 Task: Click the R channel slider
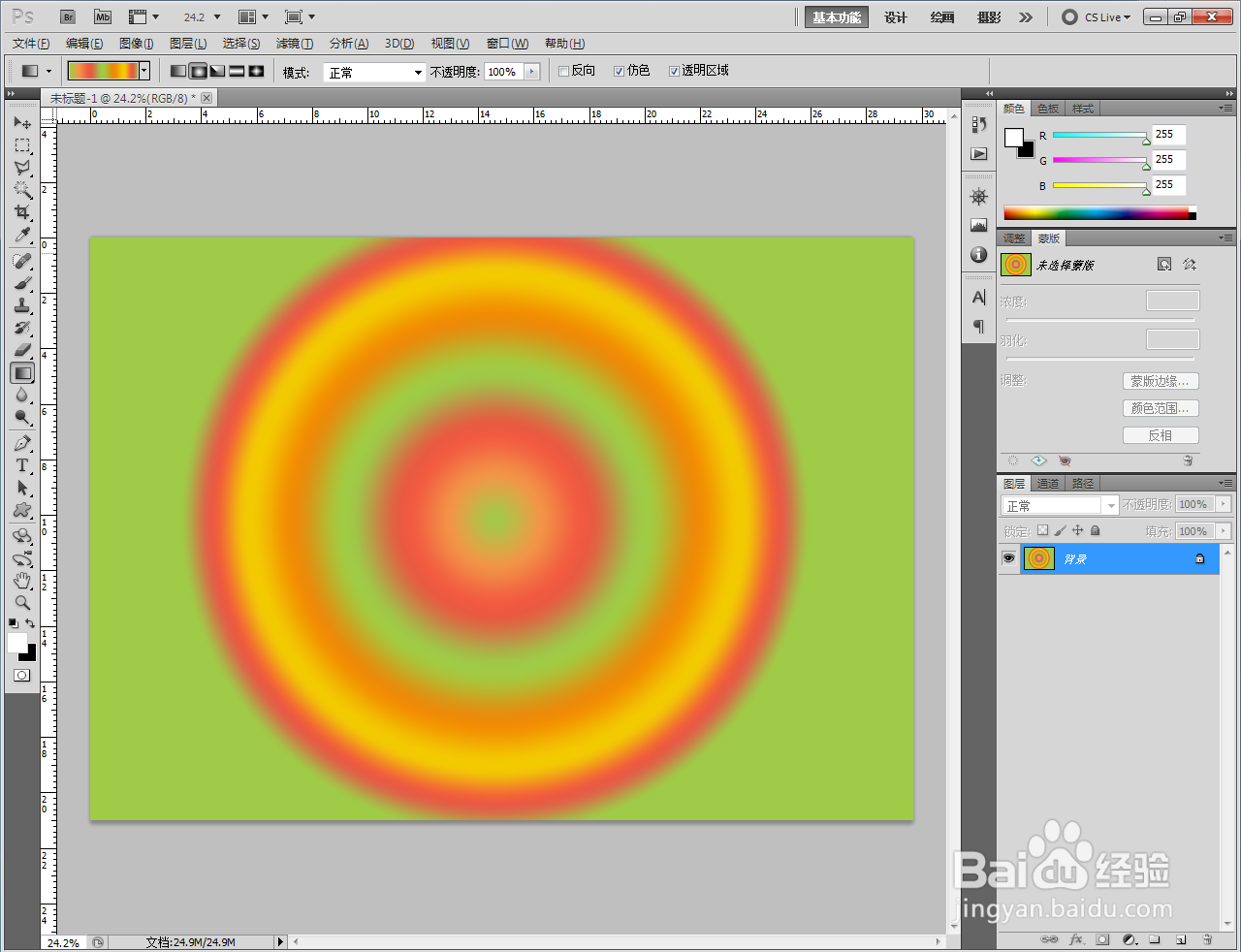tap(1100, 135)
